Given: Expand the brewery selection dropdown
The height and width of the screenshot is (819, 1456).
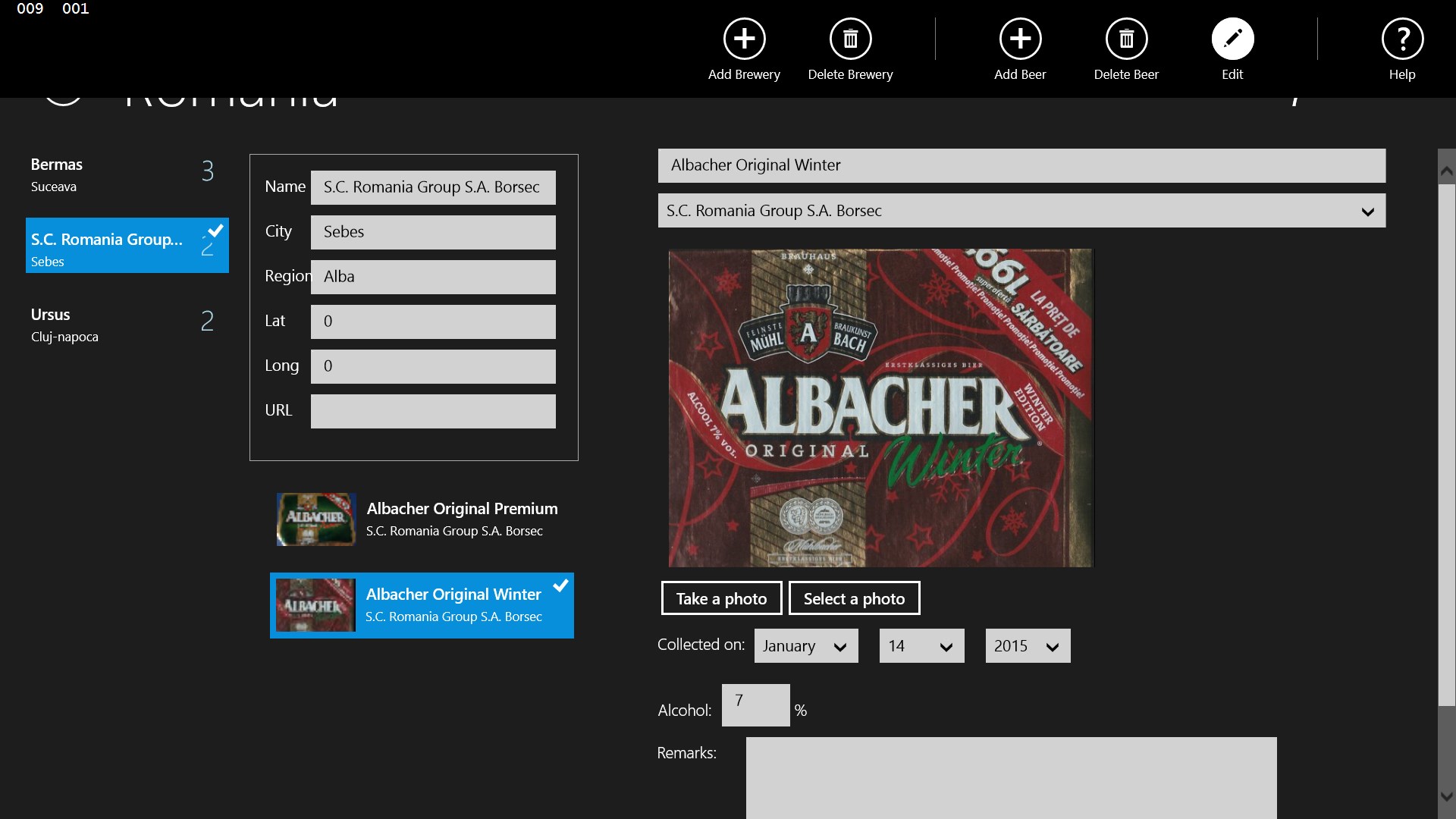Looking at the screenshot, I should [1367, 212].
